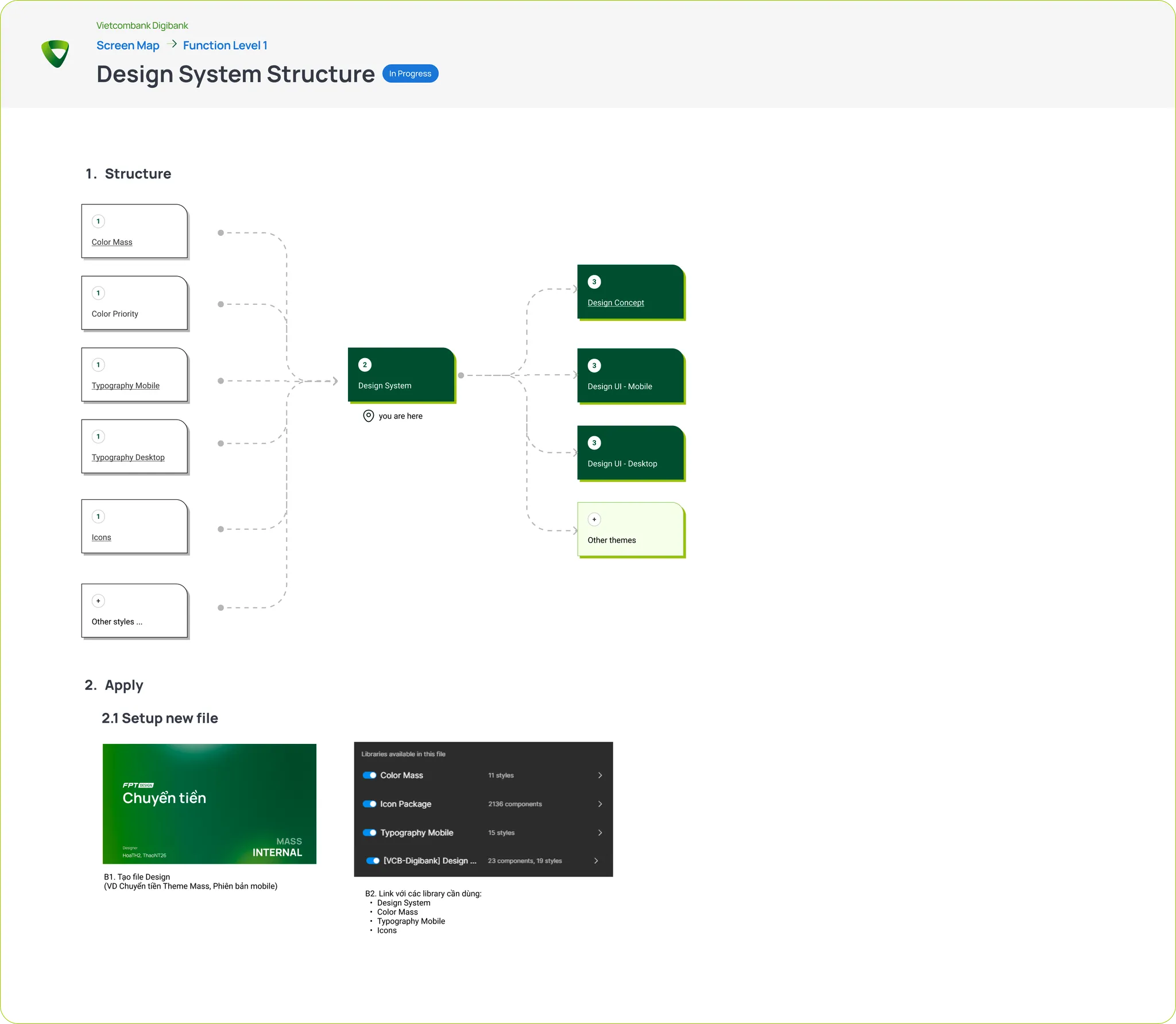The image size is (1176, 1024).
Task: Expand the Color Mass library chevron
Action: (600, 775)
